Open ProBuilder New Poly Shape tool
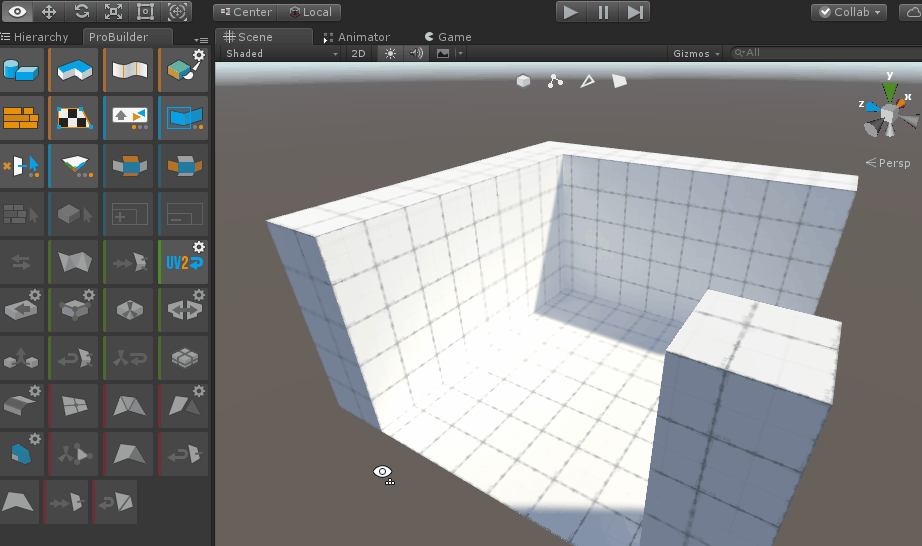The image size is (922, 546). coord(74,70)
